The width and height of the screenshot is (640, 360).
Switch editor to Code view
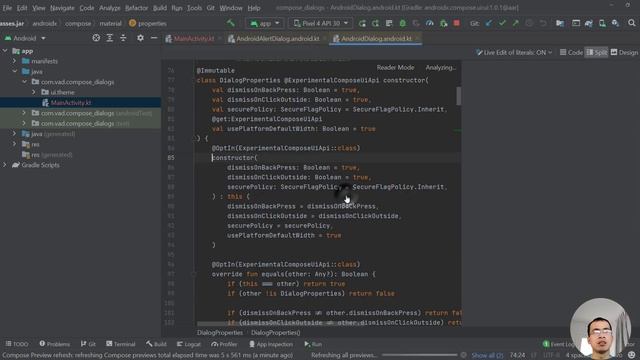point(571,52)
